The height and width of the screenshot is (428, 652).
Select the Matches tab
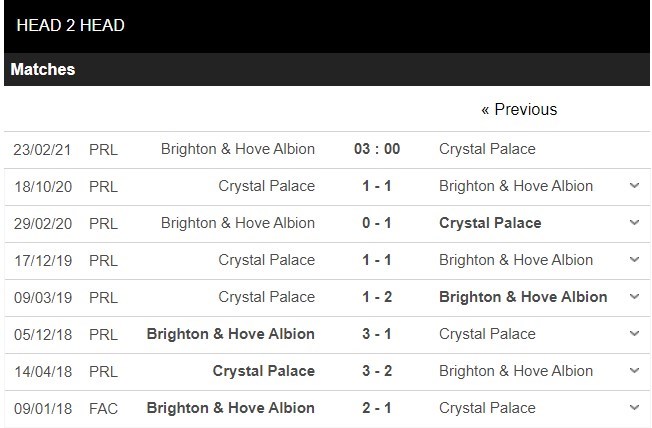click(43, 70)
